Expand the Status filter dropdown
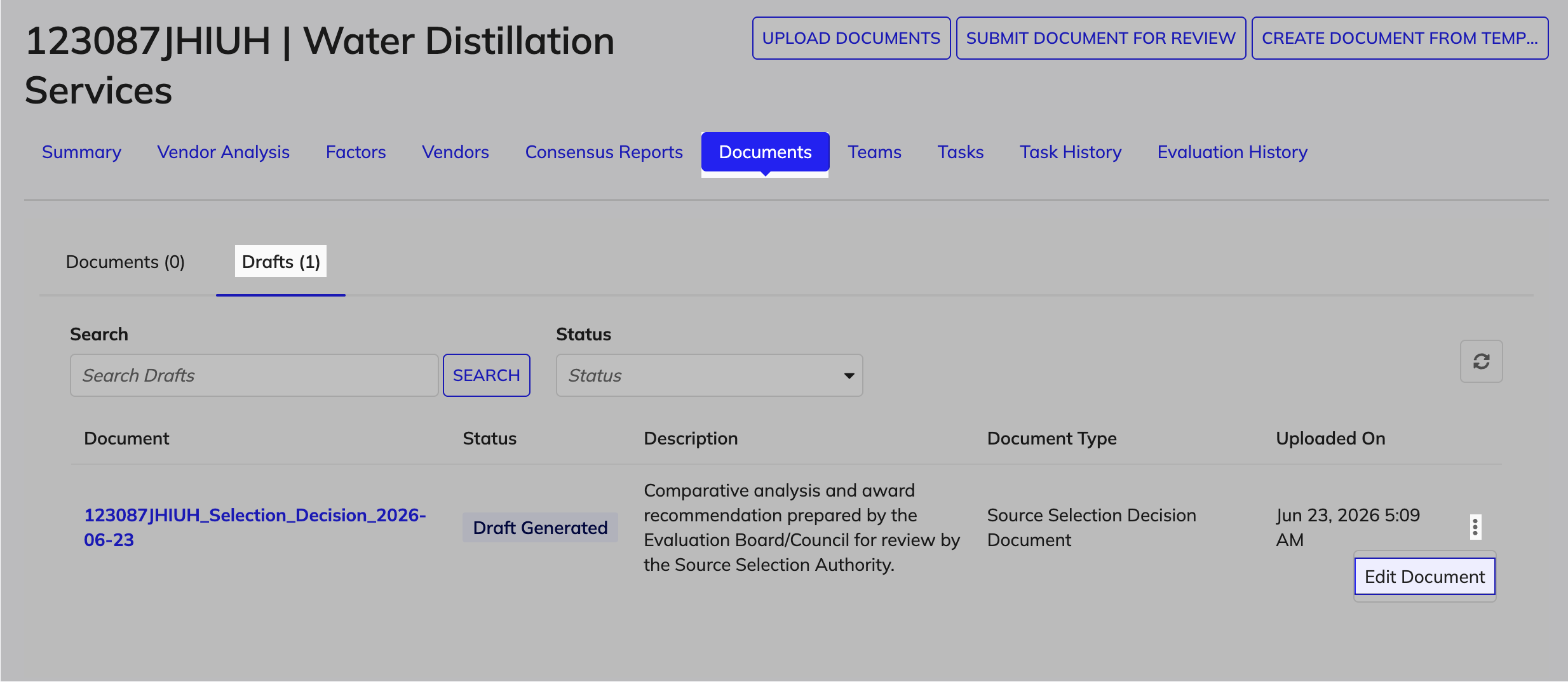The image size is (1568, 682). [709, 375]
